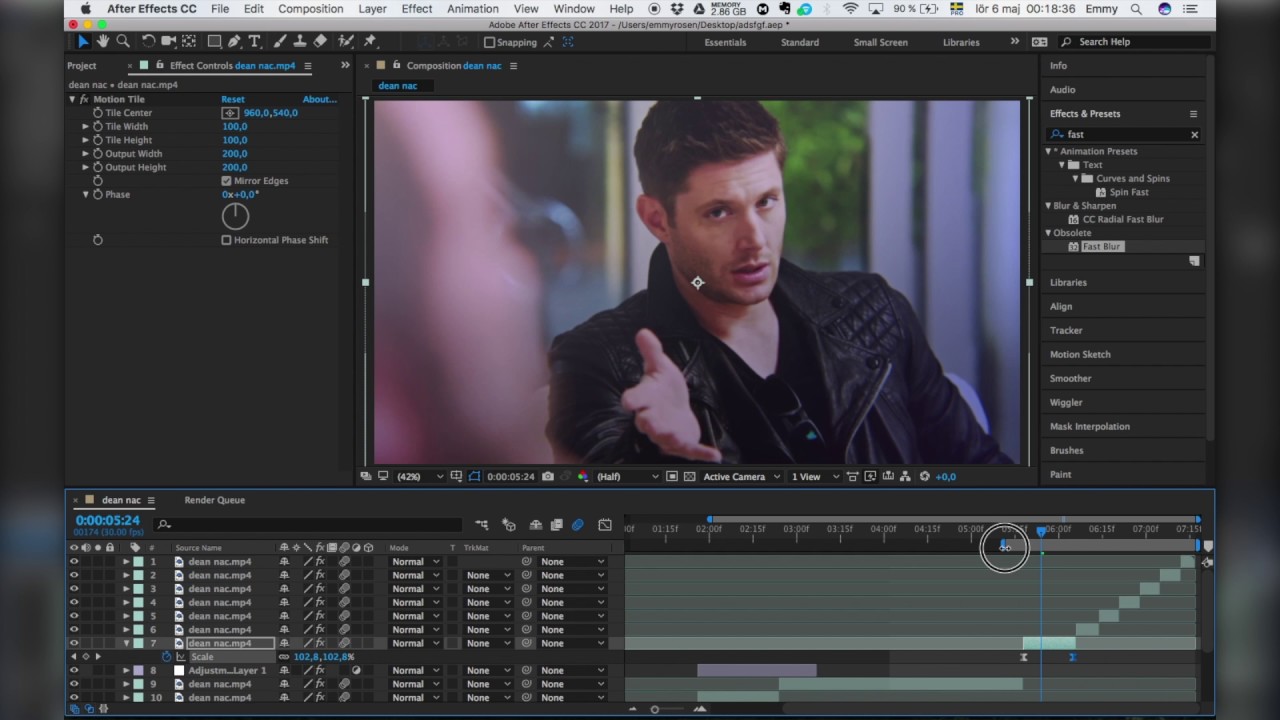Click the timeline zoom slider handle
This screenshot has width=1280, height=720.
[x=655, y=709]
